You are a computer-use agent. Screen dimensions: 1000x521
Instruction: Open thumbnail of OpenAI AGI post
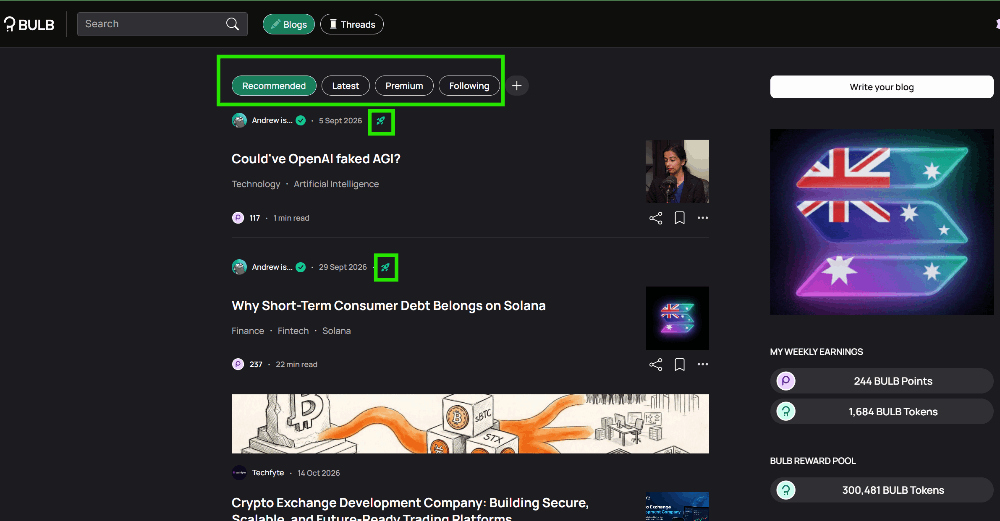point(677,172)
